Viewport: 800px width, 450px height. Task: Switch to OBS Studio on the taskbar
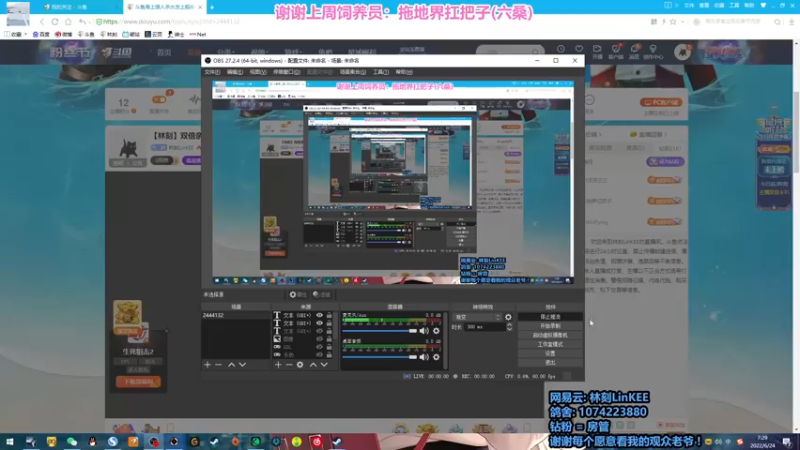point(154,442)
